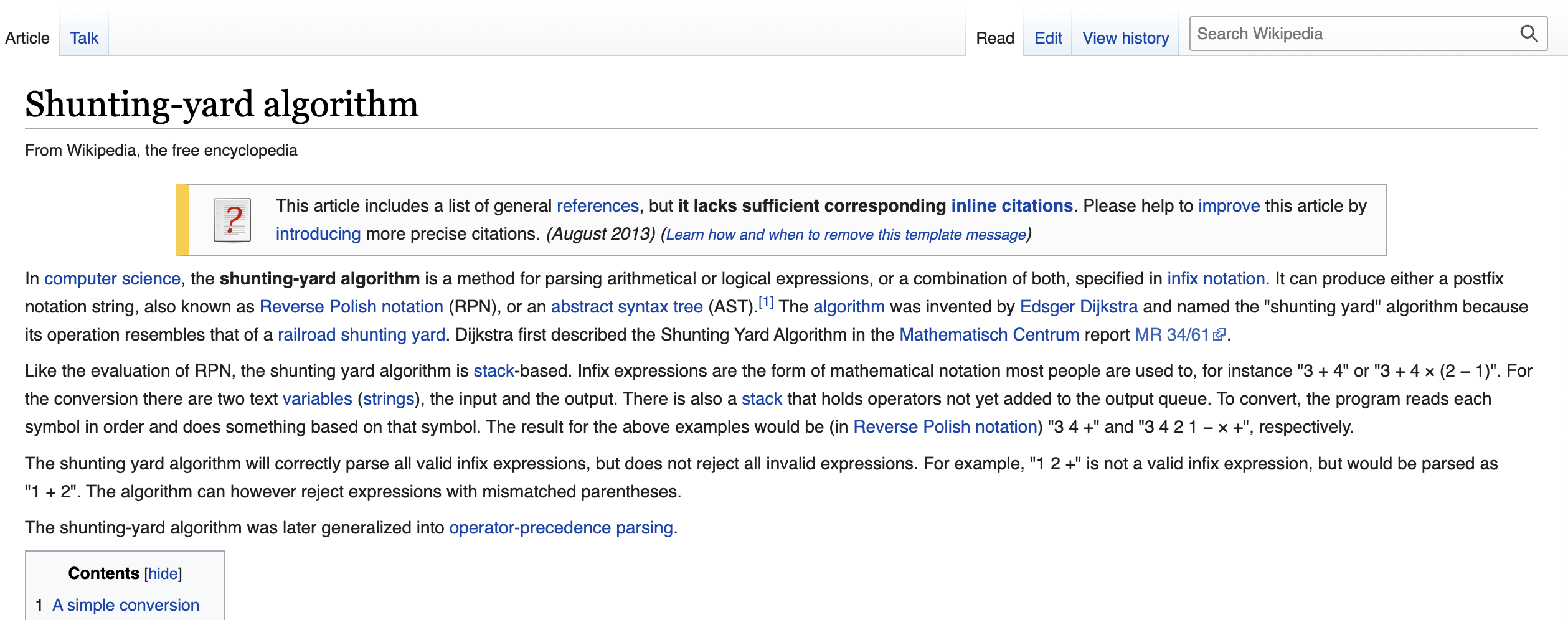Follow the Mathematisch Centrum link
Image resolution: width=1568 pixels, height=620 pixels.
[x=989, y=335]
